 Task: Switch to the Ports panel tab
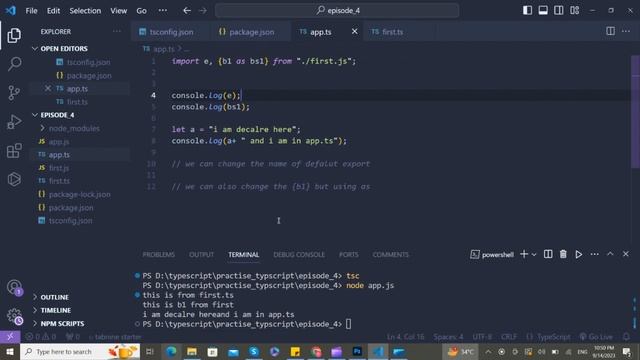pos(349,254)
